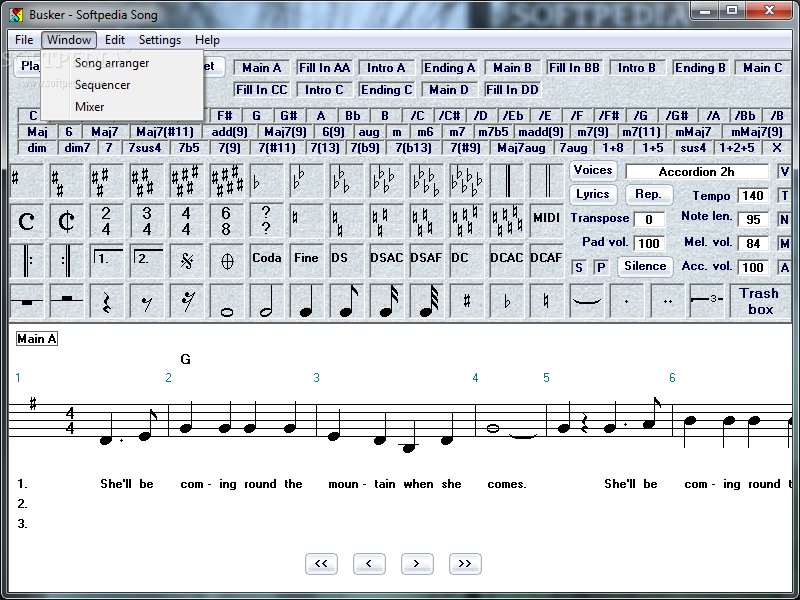Image resolution: width=800 pixels, height=600 pixels.
Task: Select the one-sharp key signature
Action: pos(27,181)
